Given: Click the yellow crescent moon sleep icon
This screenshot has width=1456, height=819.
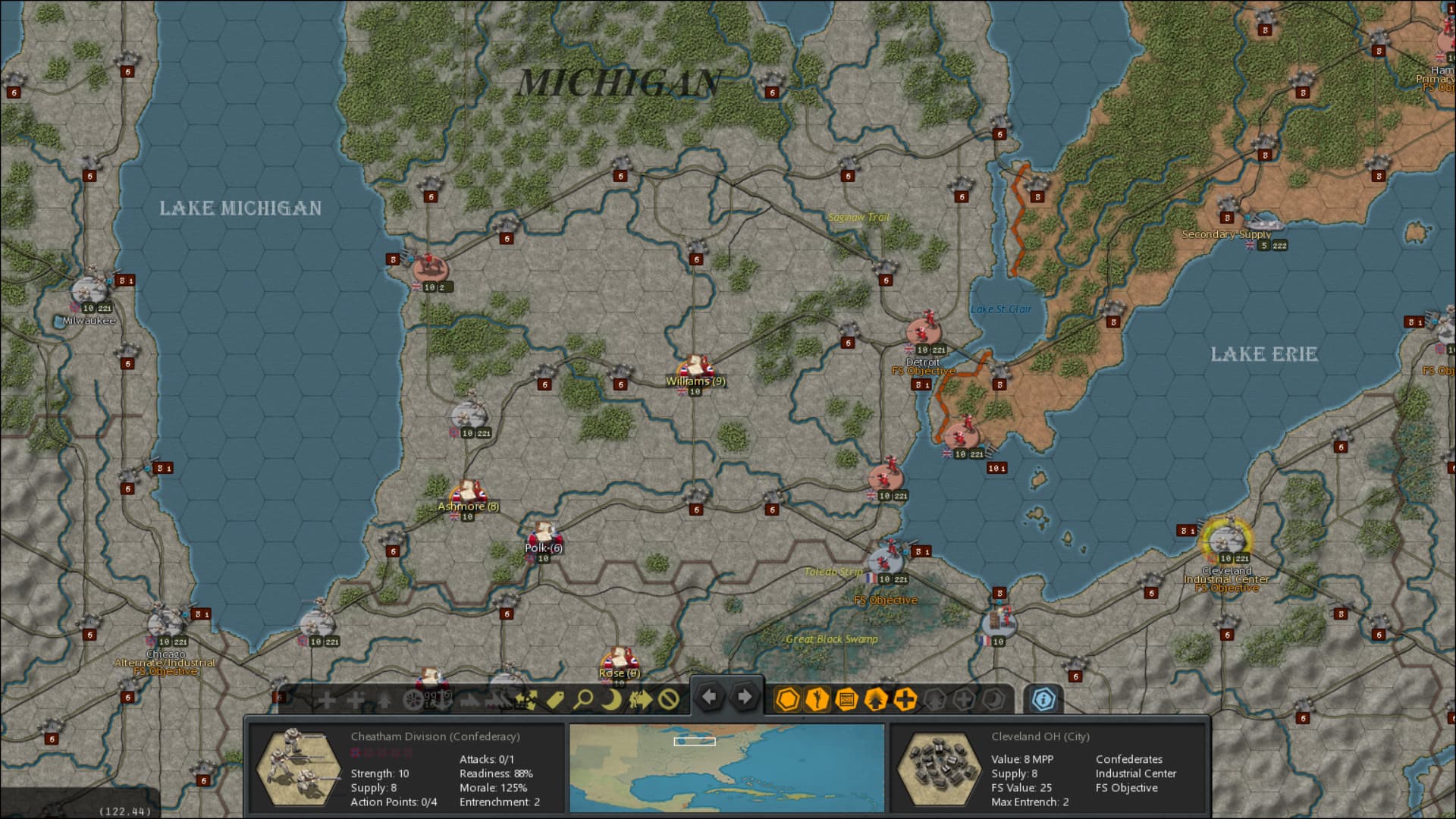Looking at the screenshot, I should (x=611, y=698).
